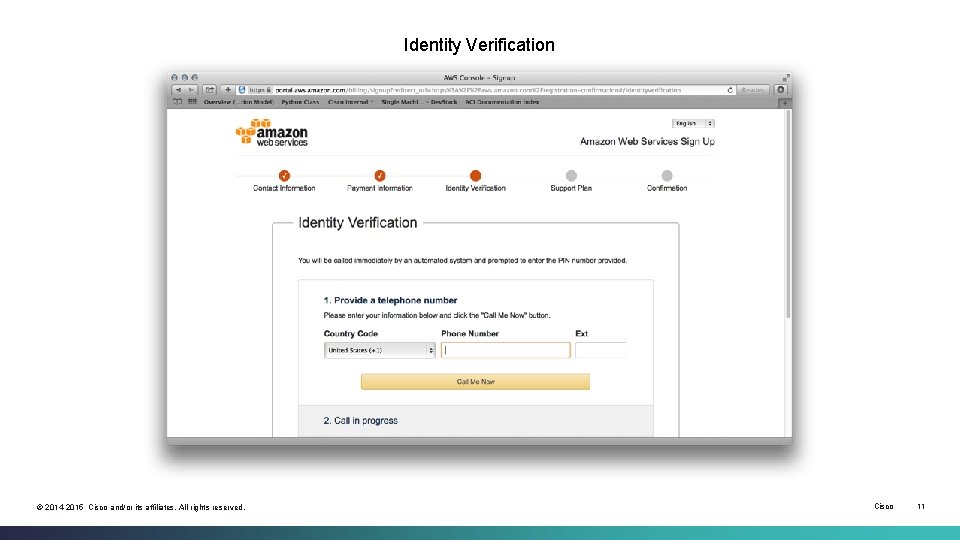Click the Safari window red close button
960x540 pixels.
(x=174, y=78)
